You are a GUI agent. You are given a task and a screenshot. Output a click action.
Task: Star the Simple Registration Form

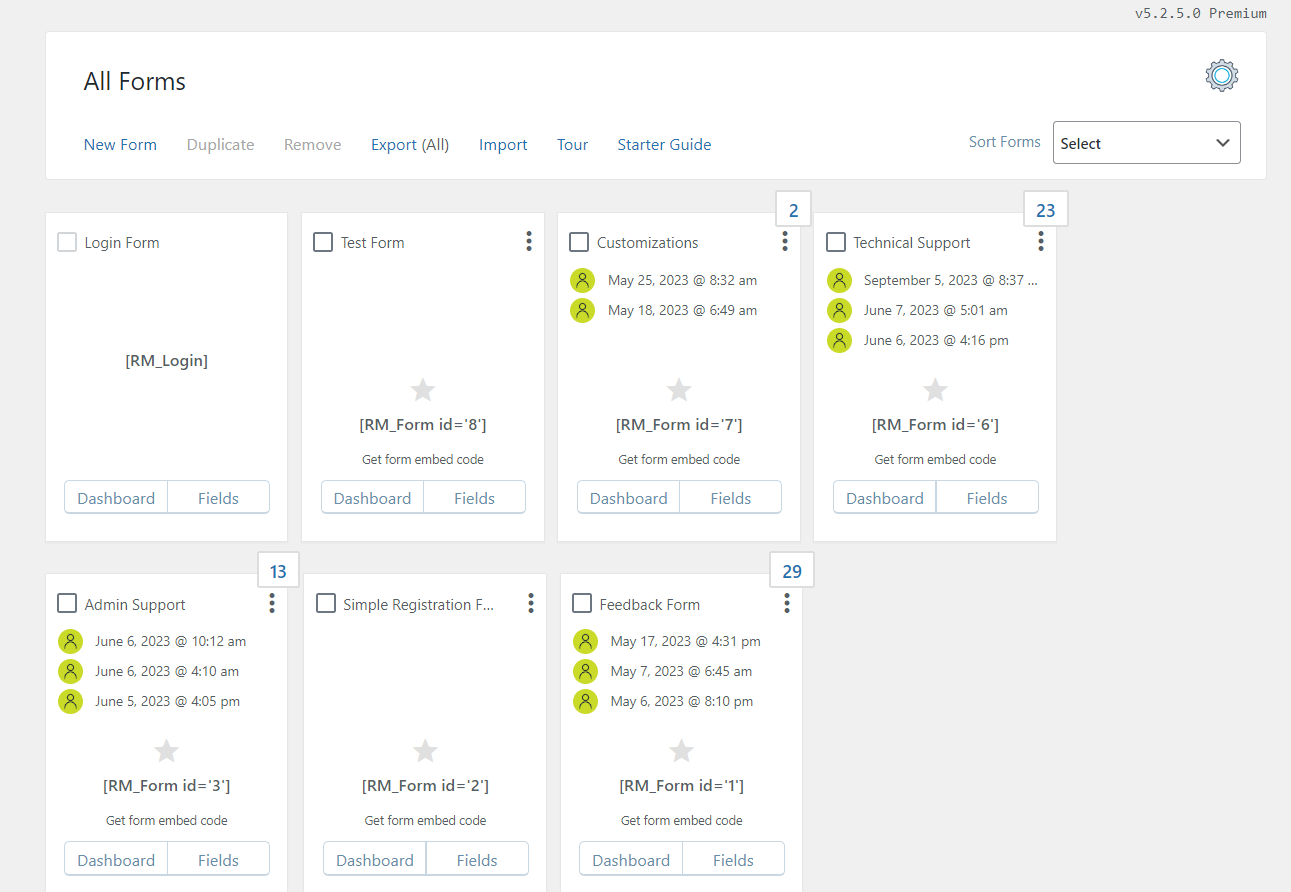coord(424,751)
